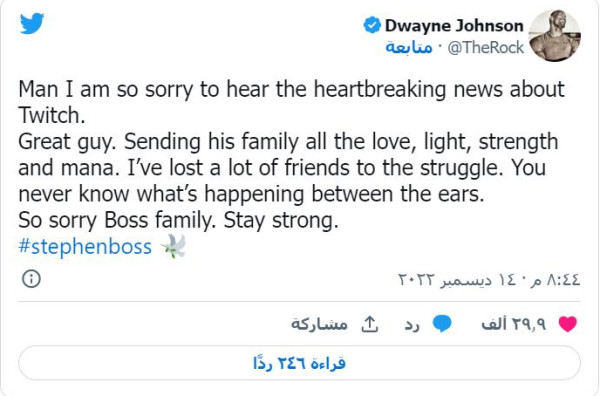Click the blue reply bubble icon
The width and height of the screenshot is (600, 396).
point(442,324)
